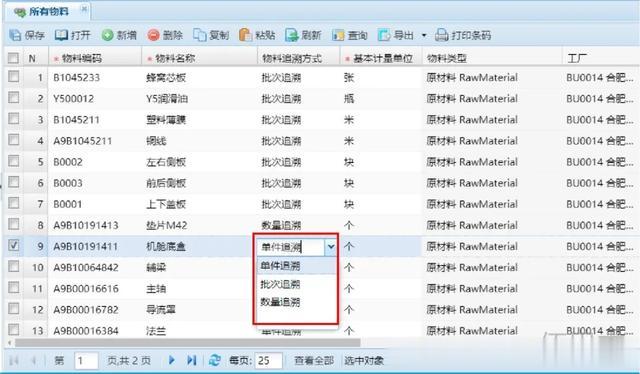Check the row for B1045211
This screenshot has width=640, height=374.
13,118
